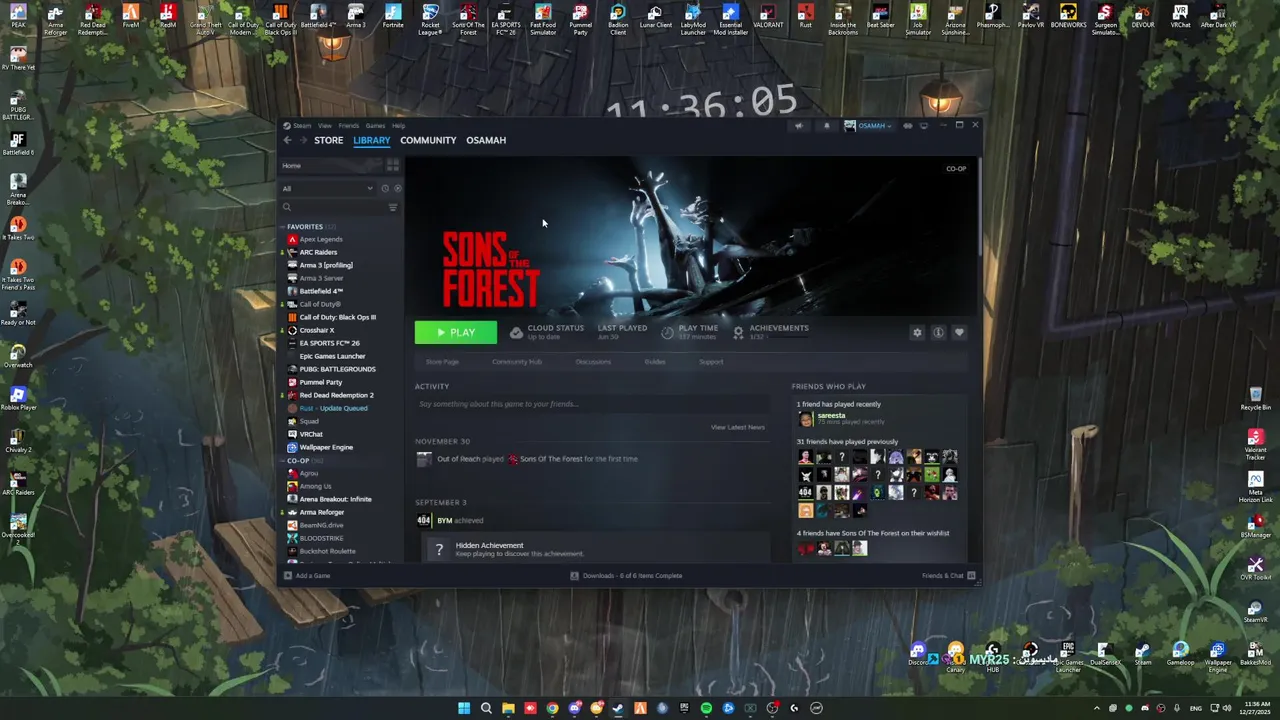The width and height of the screenshot is (1280, 720).
Task: Click Apex Legends in favorites list
Action: [321, 239]
